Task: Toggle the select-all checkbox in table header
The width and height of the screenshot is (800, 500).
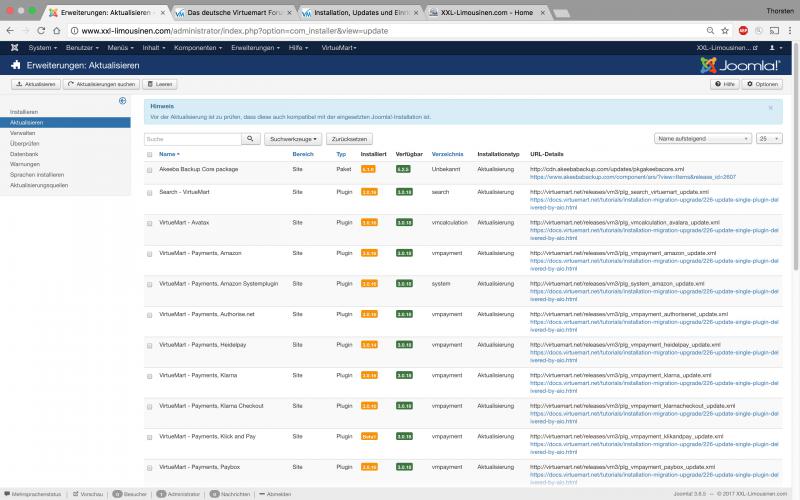Action: click(150, 155)
